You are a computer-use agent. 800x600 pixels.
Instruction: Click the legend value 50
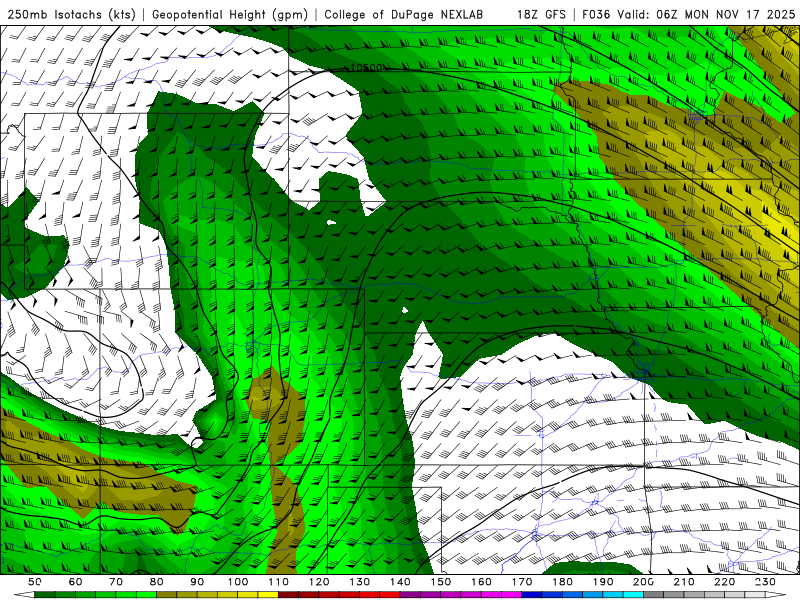35,582
